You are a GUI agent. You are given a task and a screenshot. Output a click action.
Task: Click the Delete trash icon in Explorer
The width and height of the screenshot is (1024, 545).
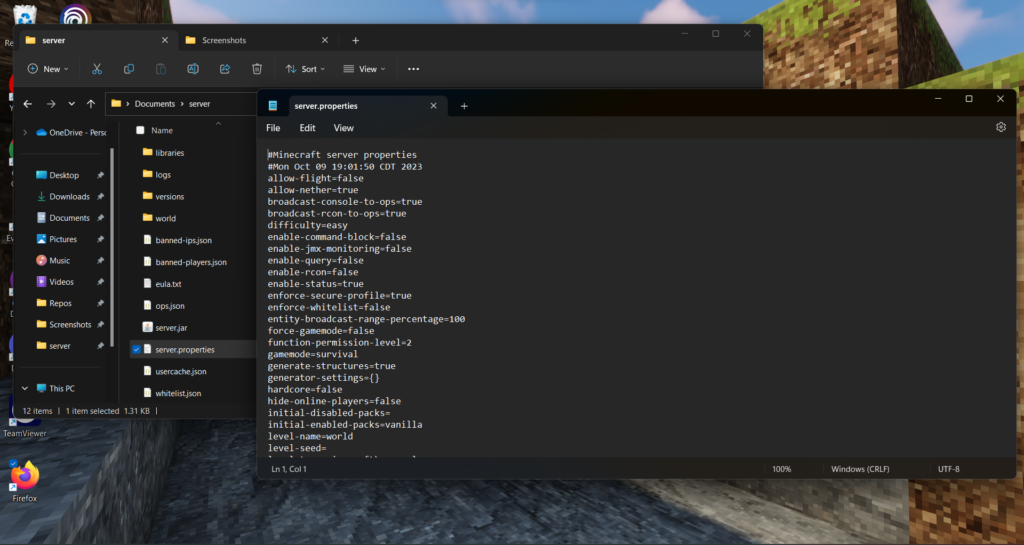click(257, 69)
